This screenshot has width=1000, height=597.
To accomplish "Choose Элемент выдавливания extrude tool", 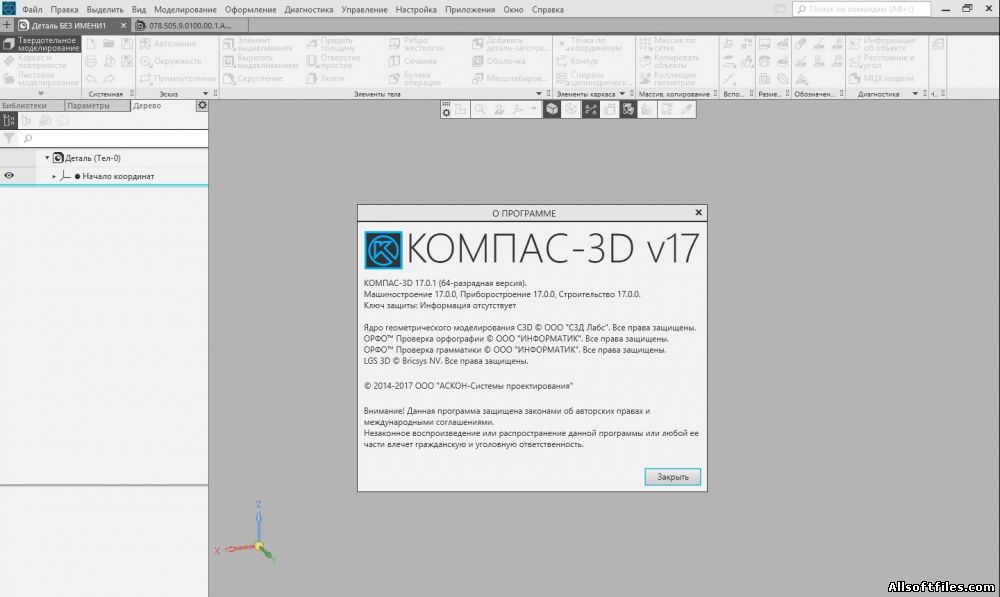I will click(258, 44).
